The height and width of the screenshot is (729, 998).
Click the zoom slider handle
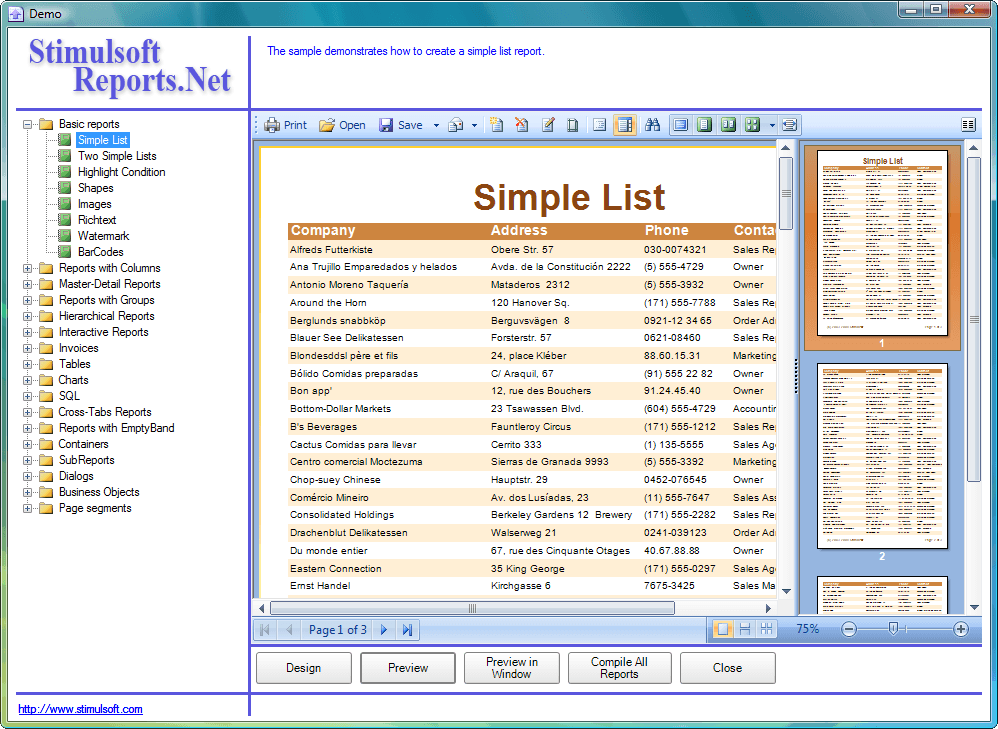893,629
